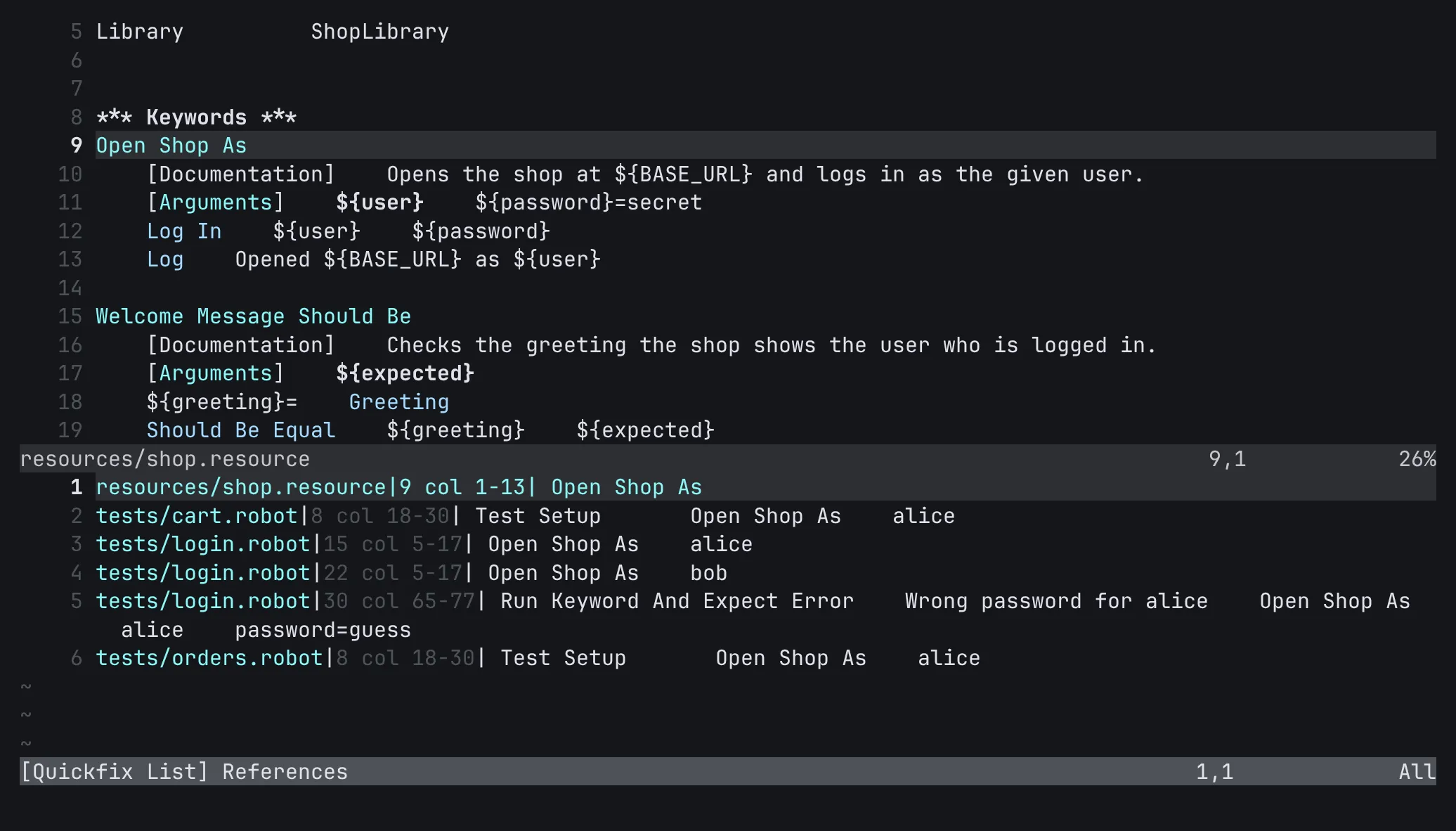Image resolution: width=1456 pixels, height=831 pixels.
Task: Click the '*** Keywords ***' section header
Action: [x=196, y=117]
